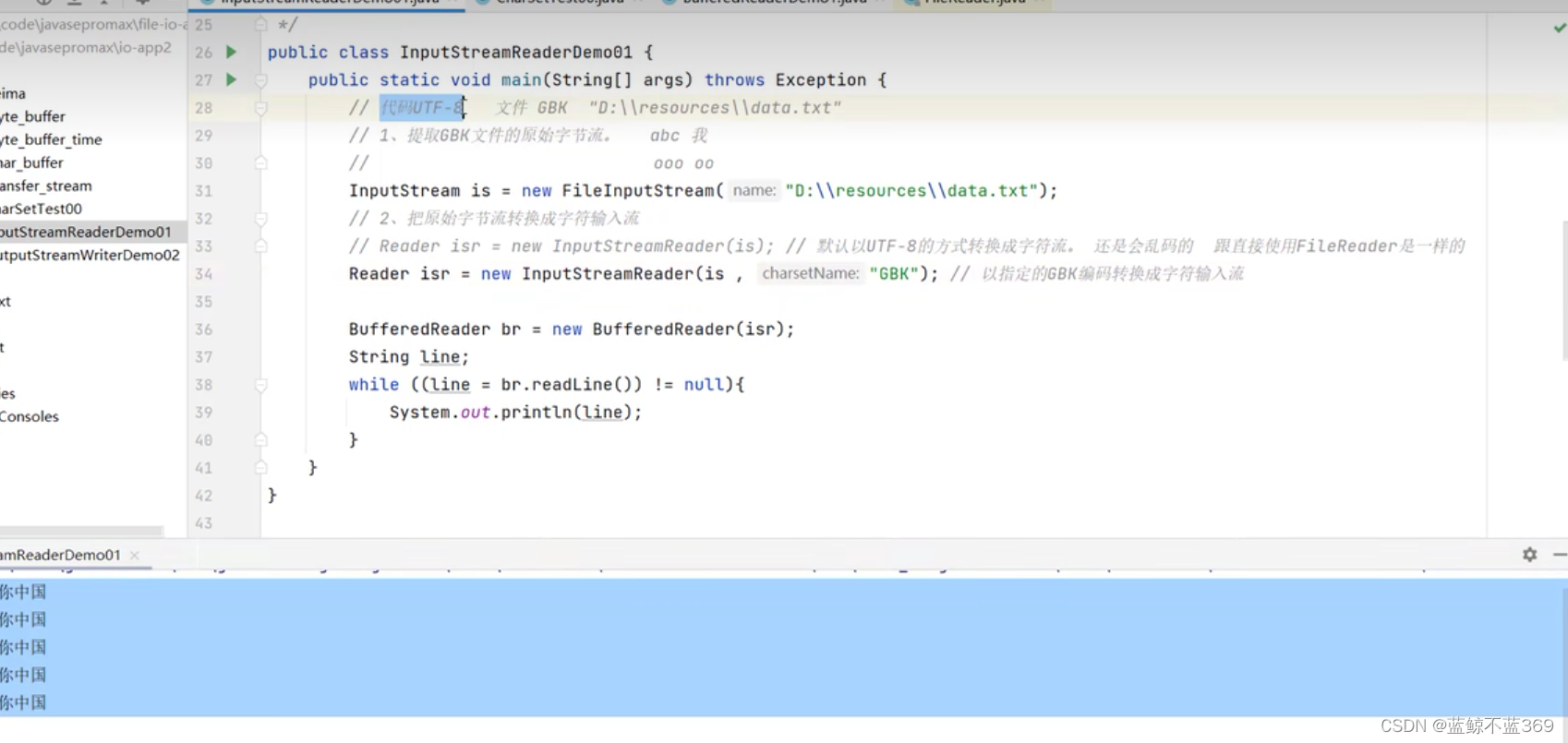Click FileInputStream on line 31
Viewport: 1568px width, 743px height.
[x=638, y=191]
